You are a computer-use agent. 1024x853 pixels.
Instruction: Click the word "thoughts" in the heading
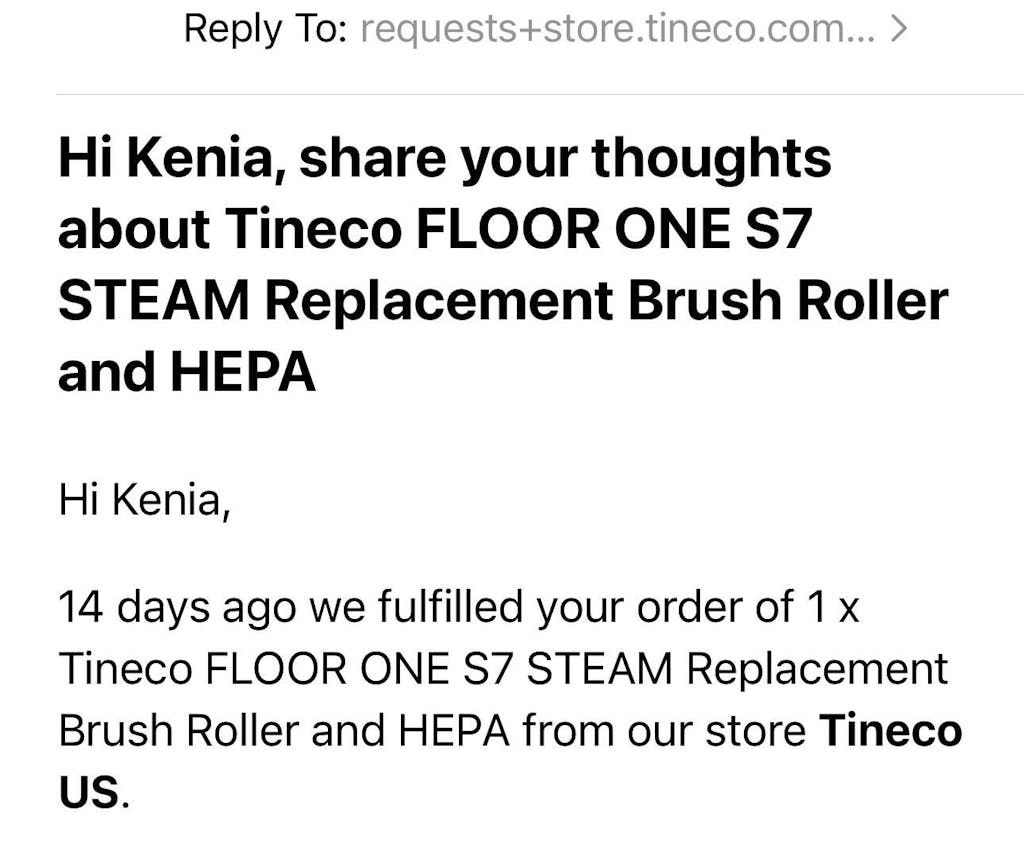pos(710,159)
